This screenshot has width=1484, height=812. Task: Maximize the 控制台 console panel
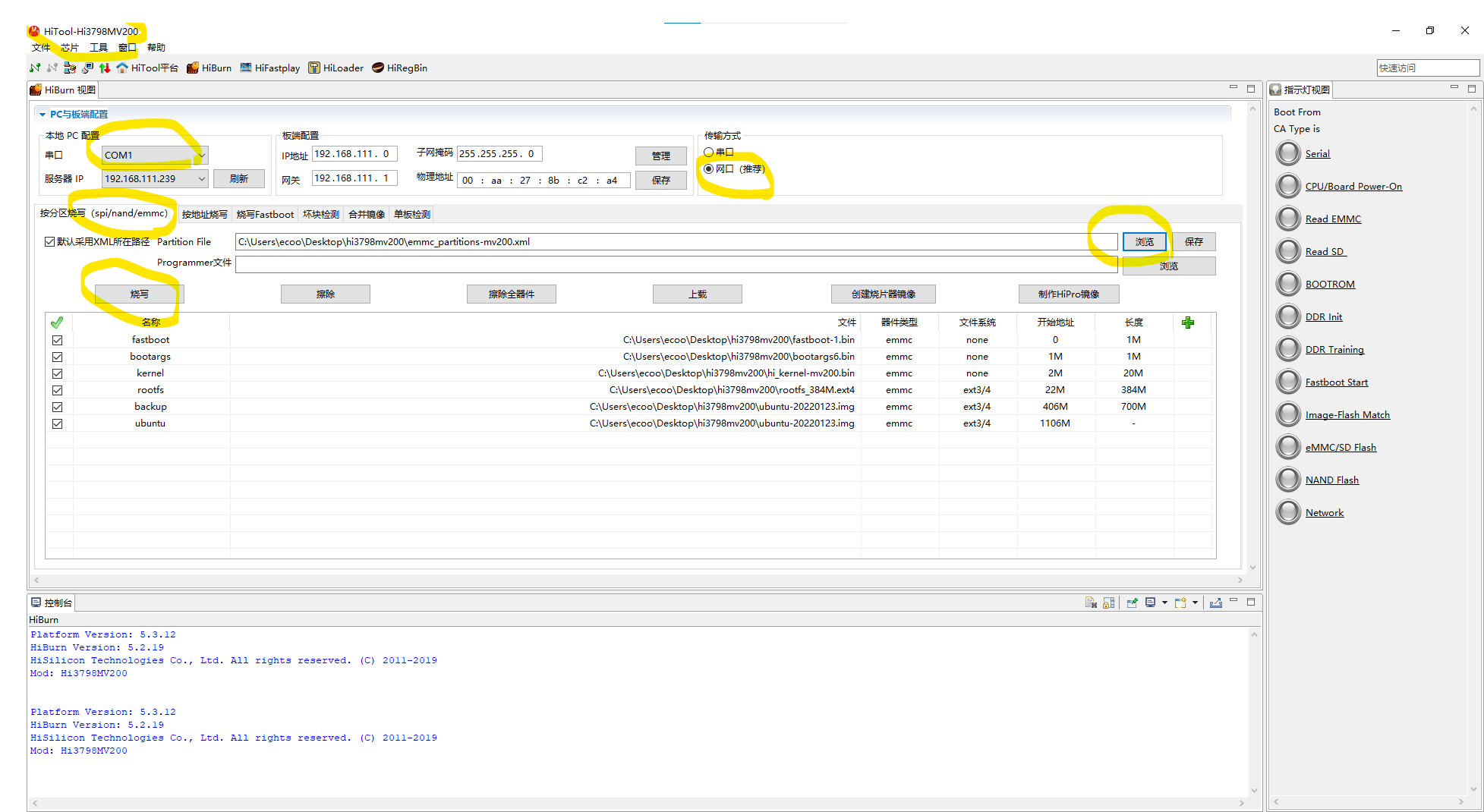(1251, 602)
